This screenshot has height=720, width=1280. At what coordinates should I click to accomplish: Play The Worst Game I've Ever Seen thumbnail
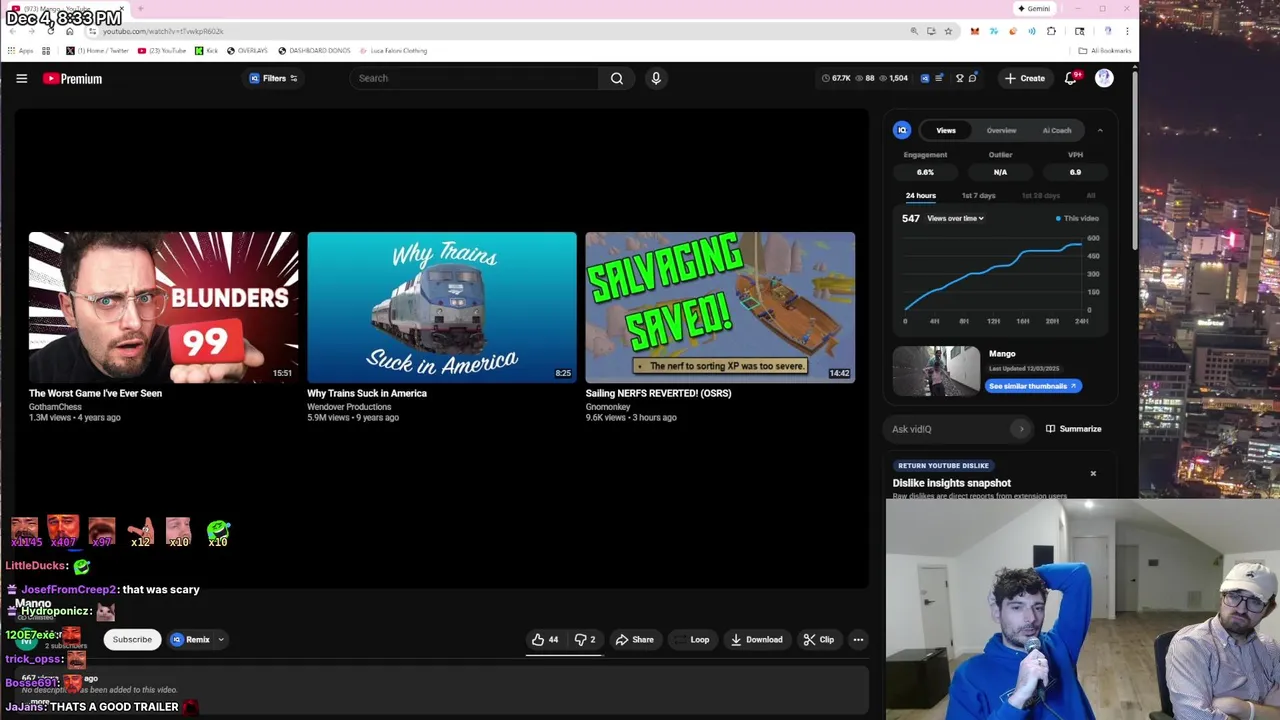click(x=163, y=307)
